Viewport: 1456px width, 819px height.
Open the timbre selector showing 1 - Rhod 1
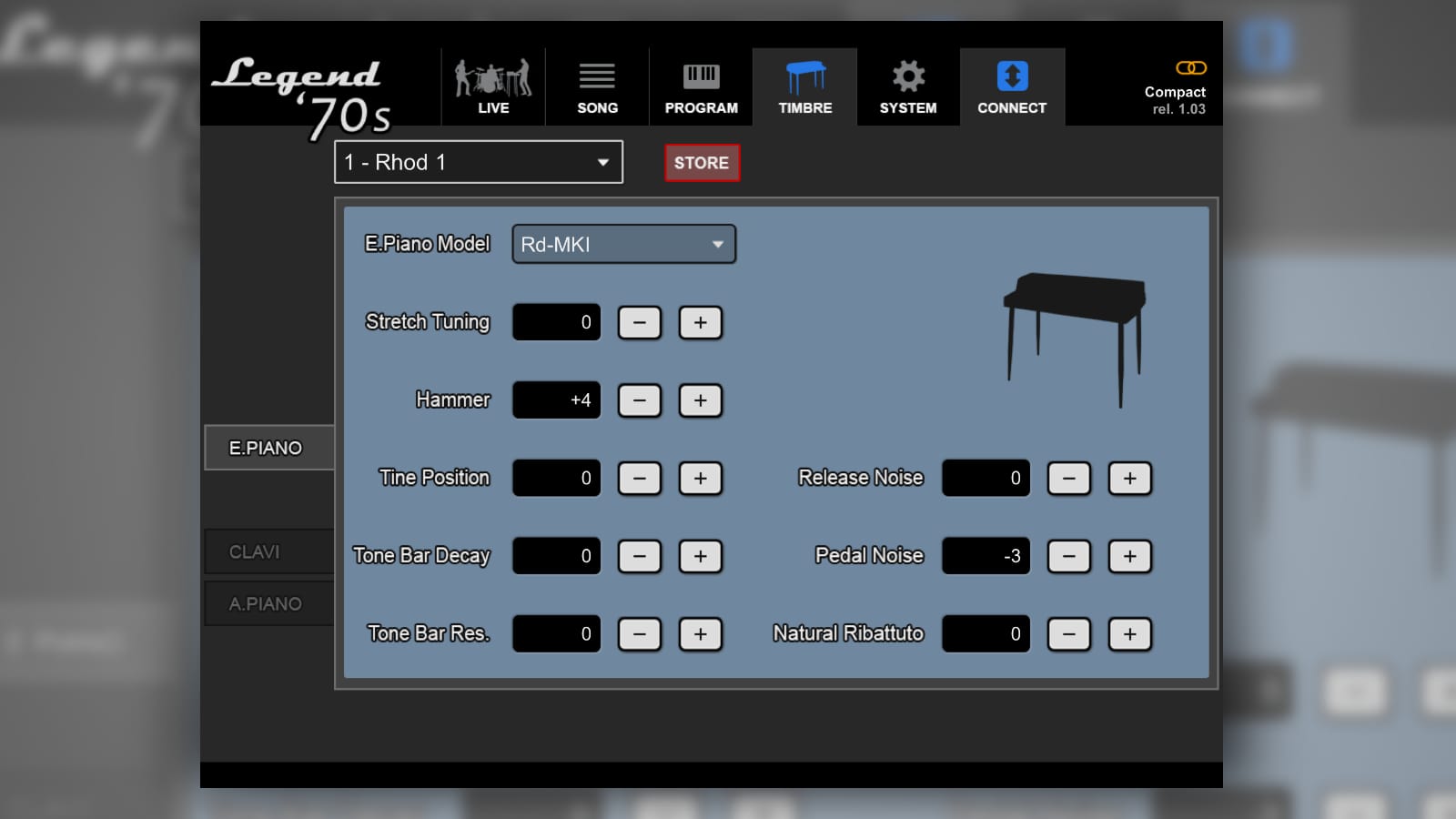478,162
